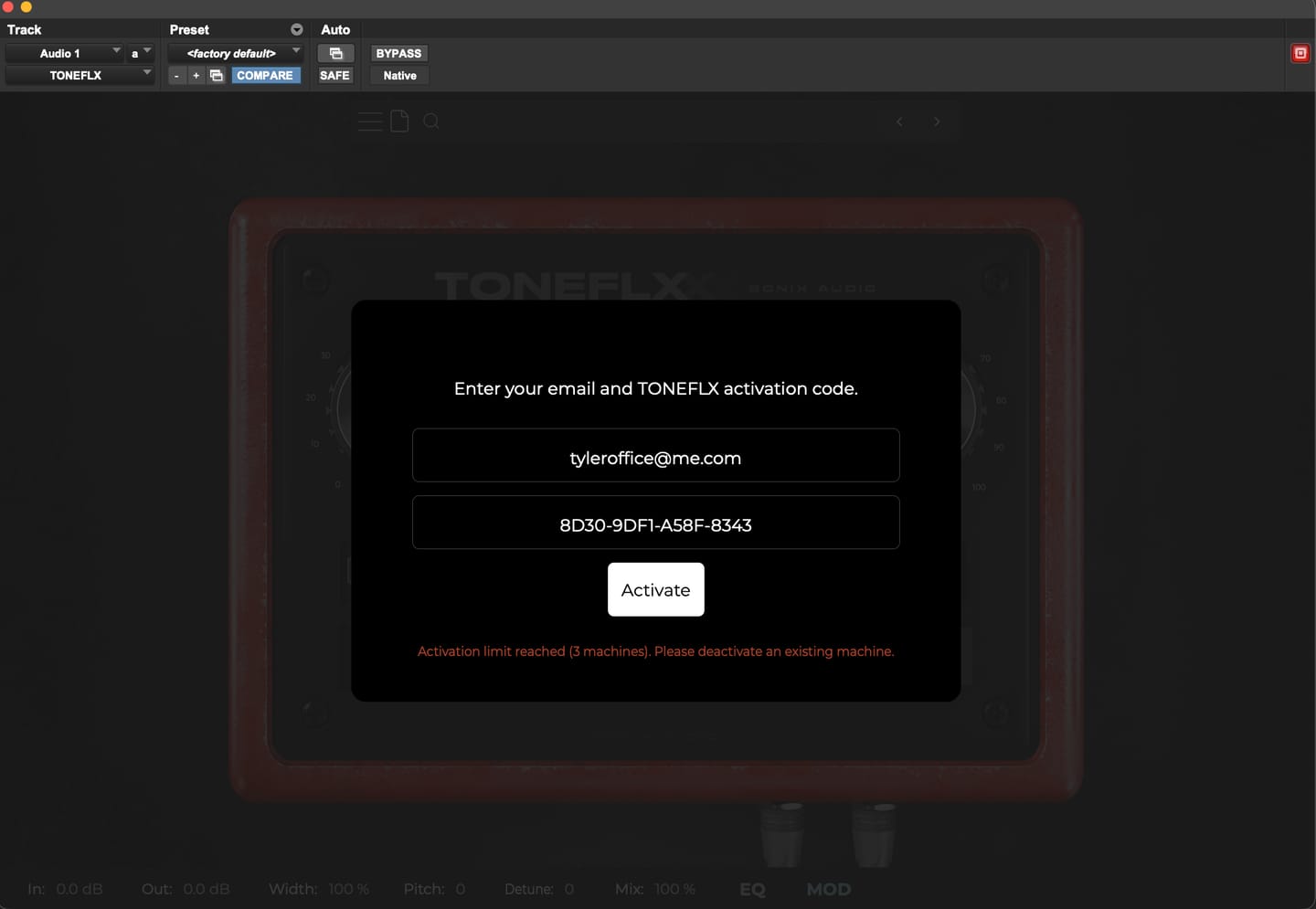
Task: Toggle the COMPARE button
Action: pyautogui.click(x=265, y=76)
